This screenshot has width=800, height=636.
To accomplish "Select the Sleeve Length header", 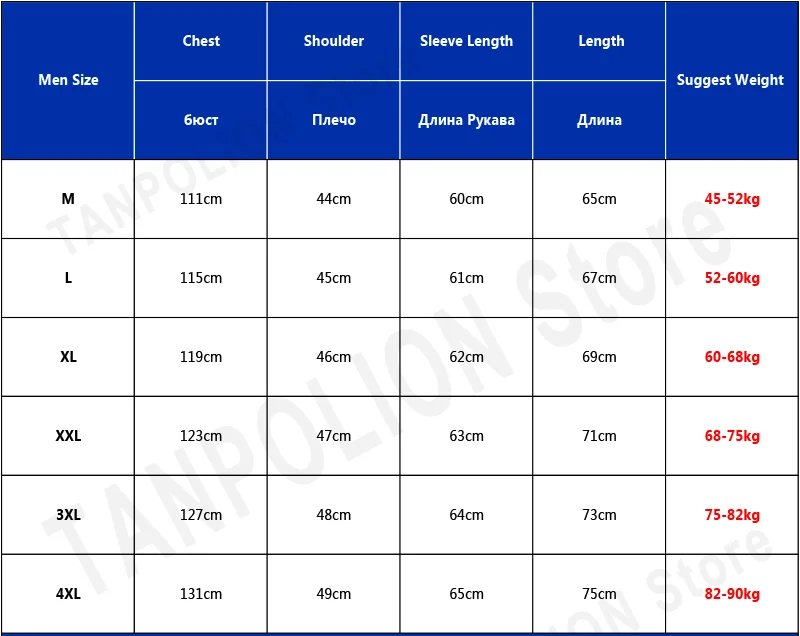I will (x=466, y=41).
